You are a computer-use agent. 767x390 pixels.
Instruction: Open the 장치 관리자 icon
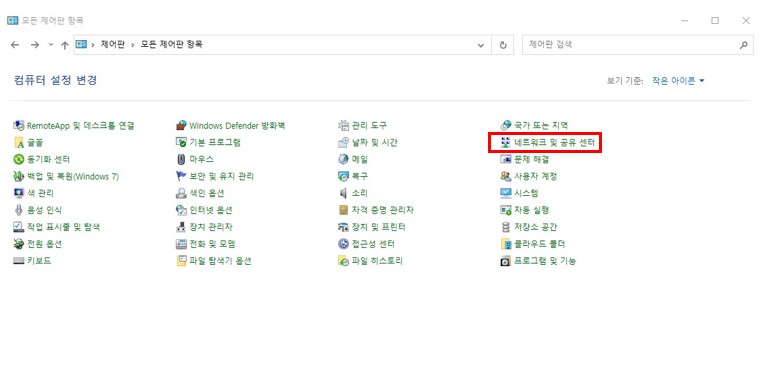coord(181,227)
